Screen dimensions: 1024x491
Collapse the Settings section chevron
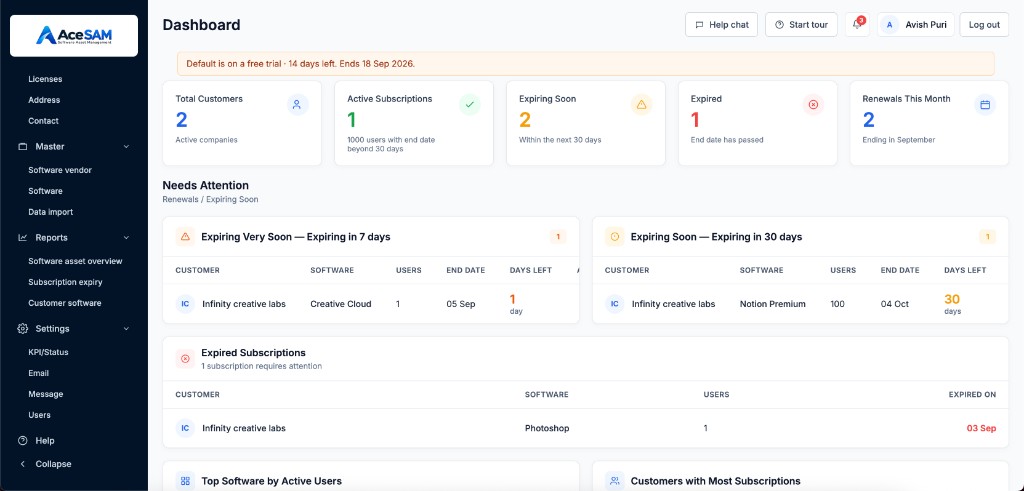(126, 328)
